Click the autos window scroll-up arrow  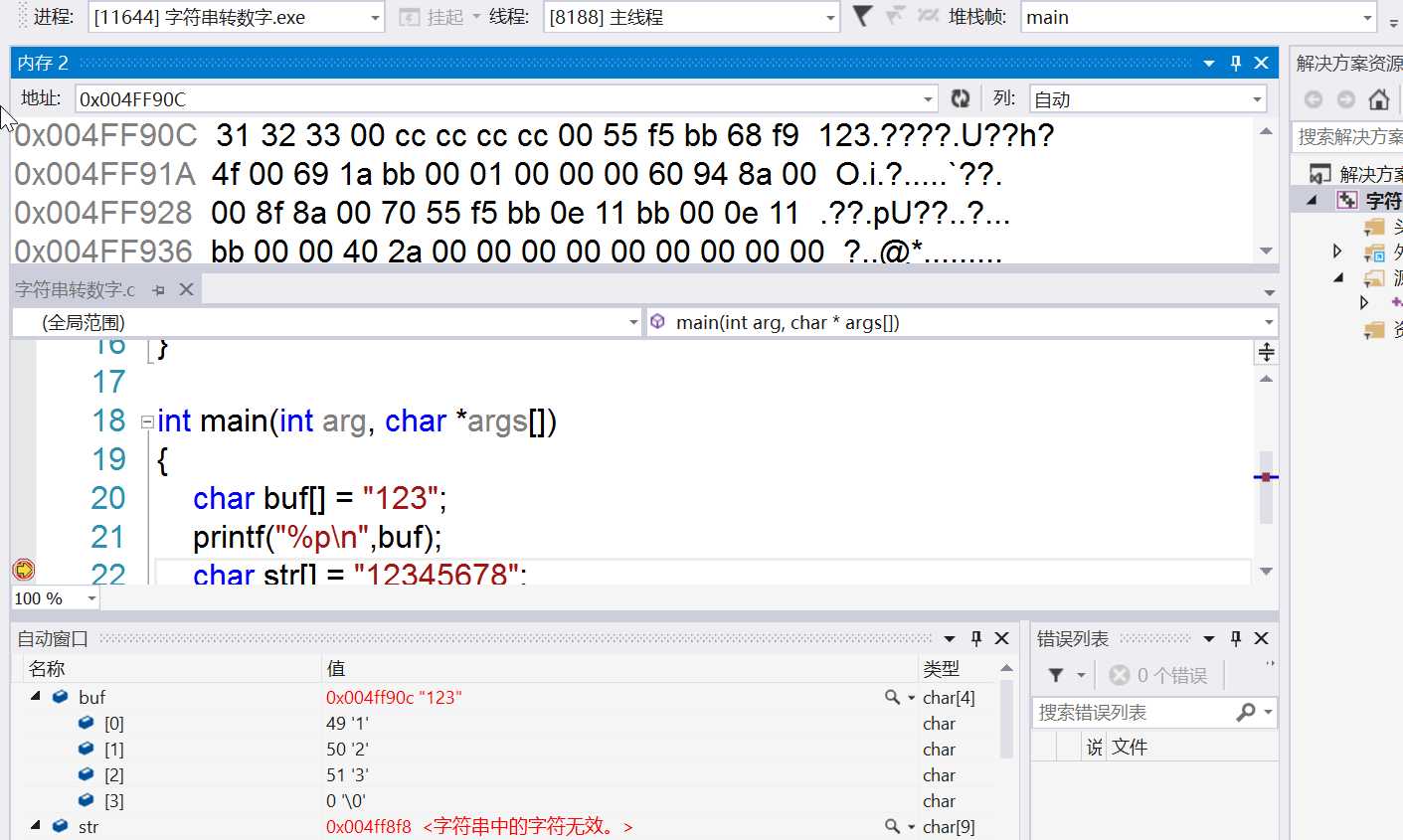[1006, 668]
